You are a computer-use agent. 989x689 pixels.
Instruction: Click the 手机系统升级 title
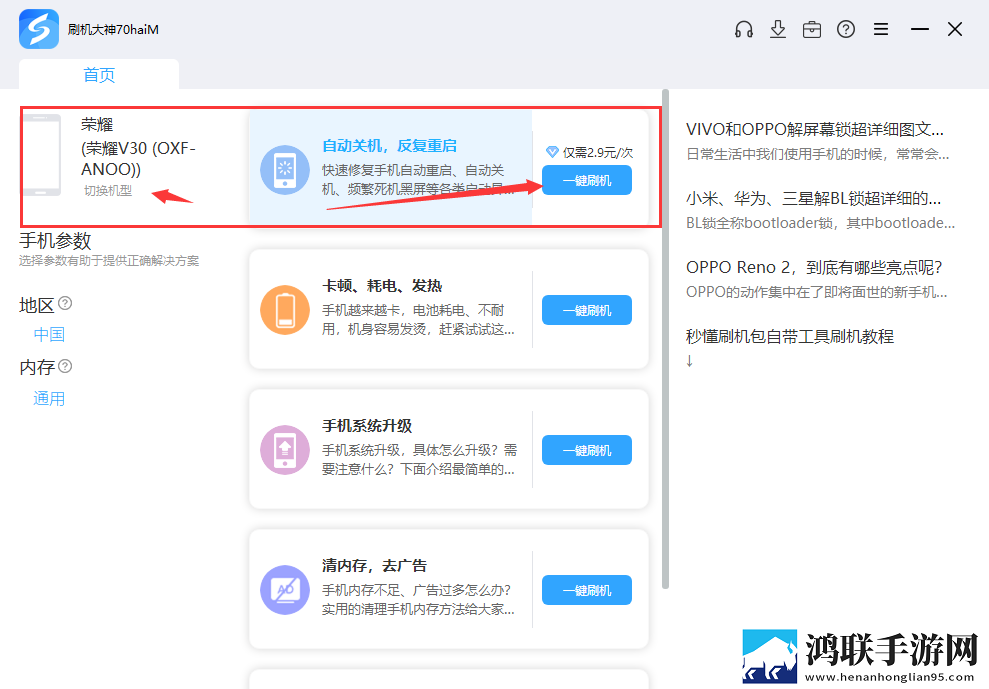click(x=367, y=426)
